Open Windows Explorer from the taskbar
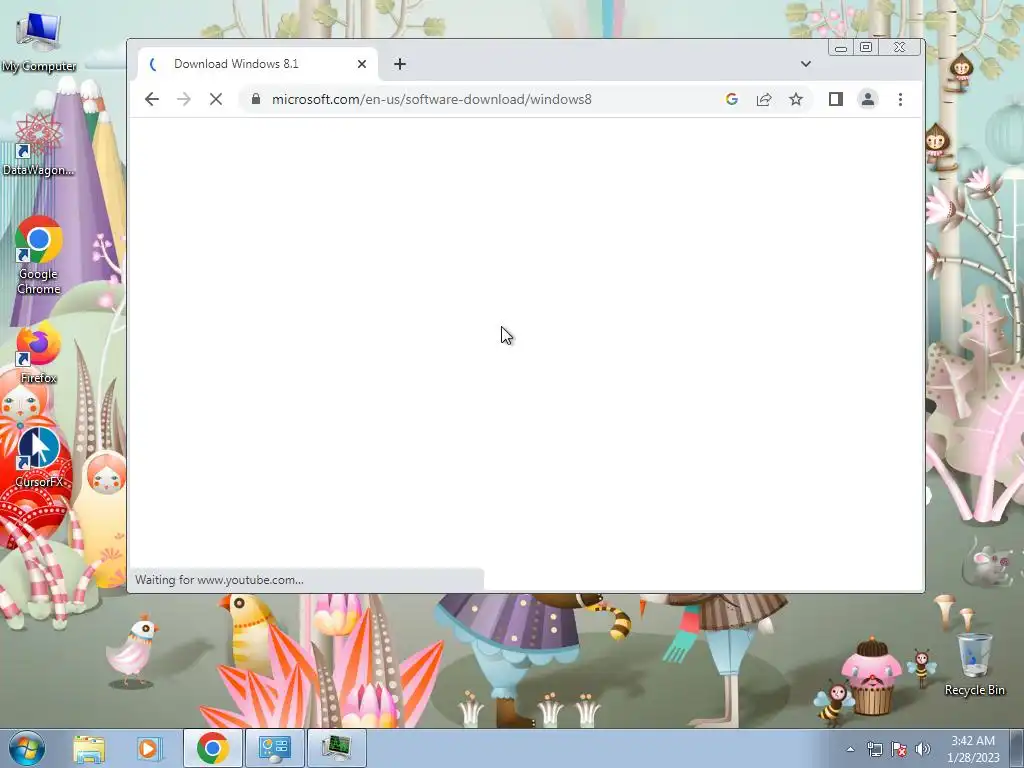The image size is (1024, 768). pyautogui.click(x=89, y=748)
